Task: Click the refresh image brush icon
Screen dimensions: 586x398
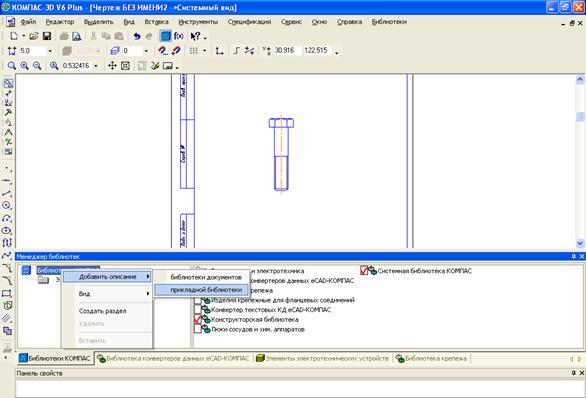Action: coord(155,66)
